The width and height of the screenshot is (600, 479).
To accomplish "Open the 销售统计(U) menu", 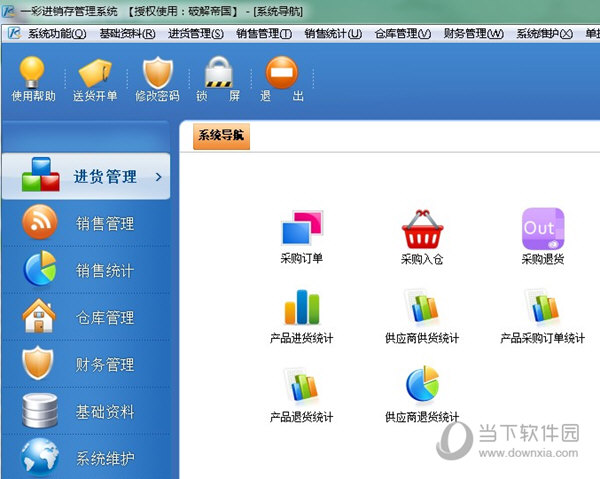I will click(333, 34).
